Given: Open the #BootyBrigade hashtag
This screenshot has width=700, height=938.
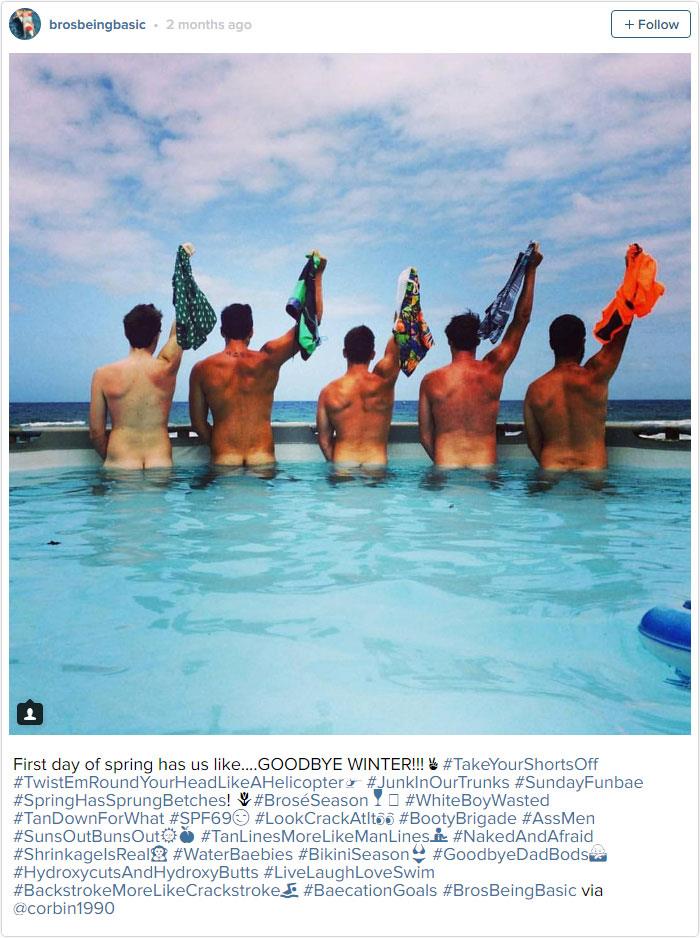Looking at the screenshot, I should coord(458,818).
